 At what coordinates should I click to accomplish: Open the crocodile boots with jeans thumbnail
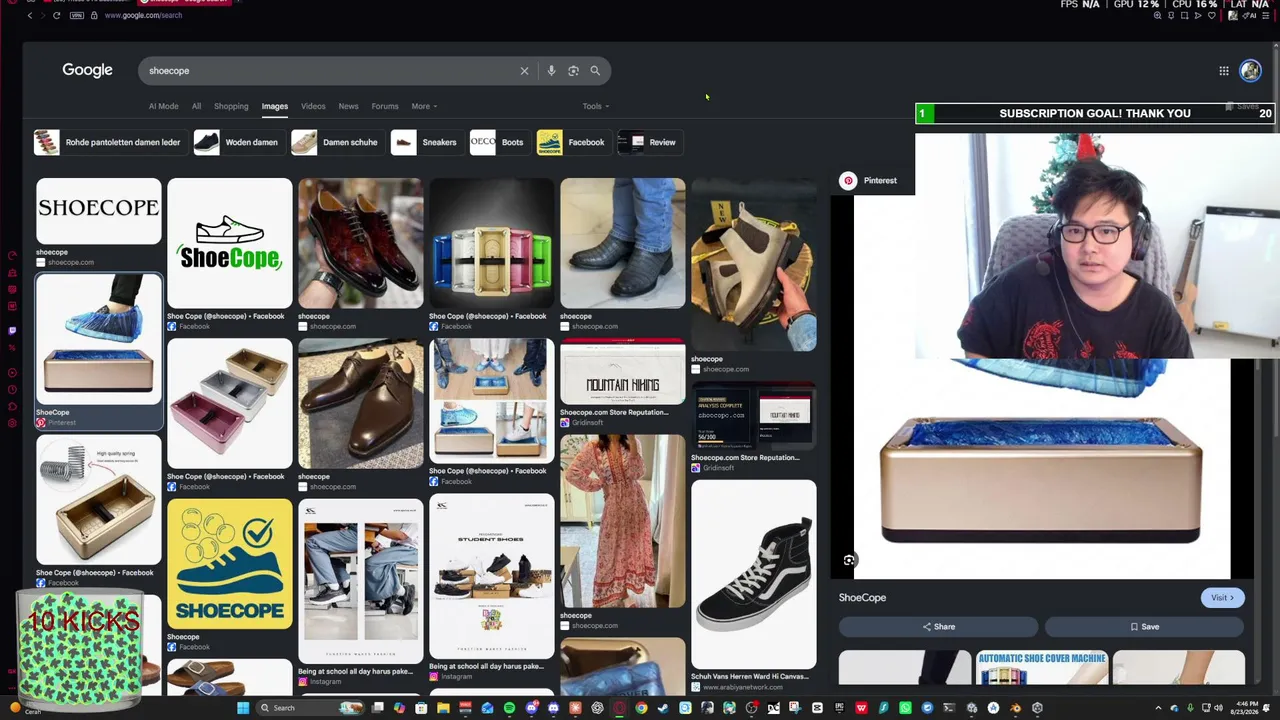pyautogui.click(x=622, y=243)
